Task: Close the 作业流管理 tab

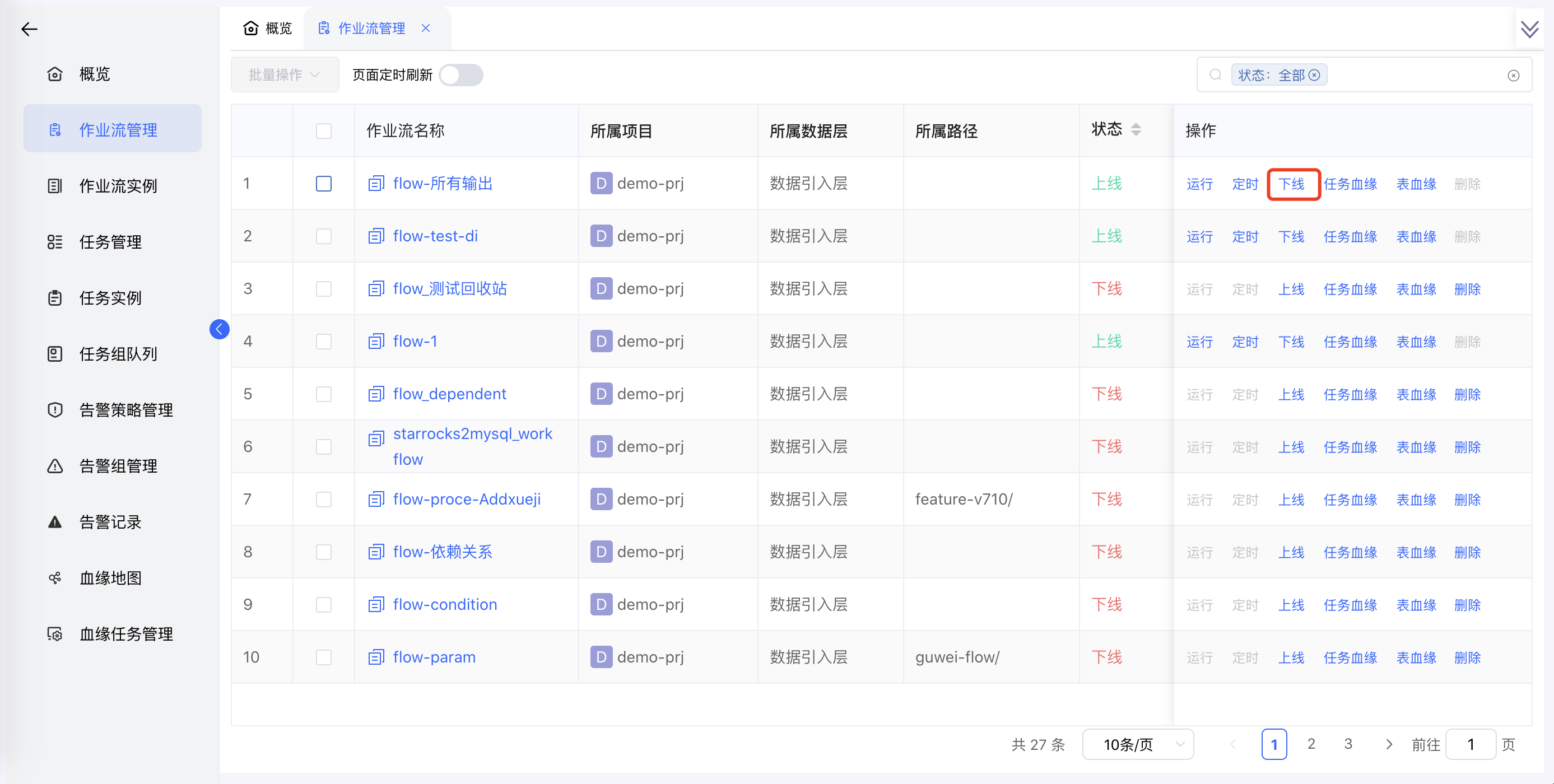Action: [426, 28]
